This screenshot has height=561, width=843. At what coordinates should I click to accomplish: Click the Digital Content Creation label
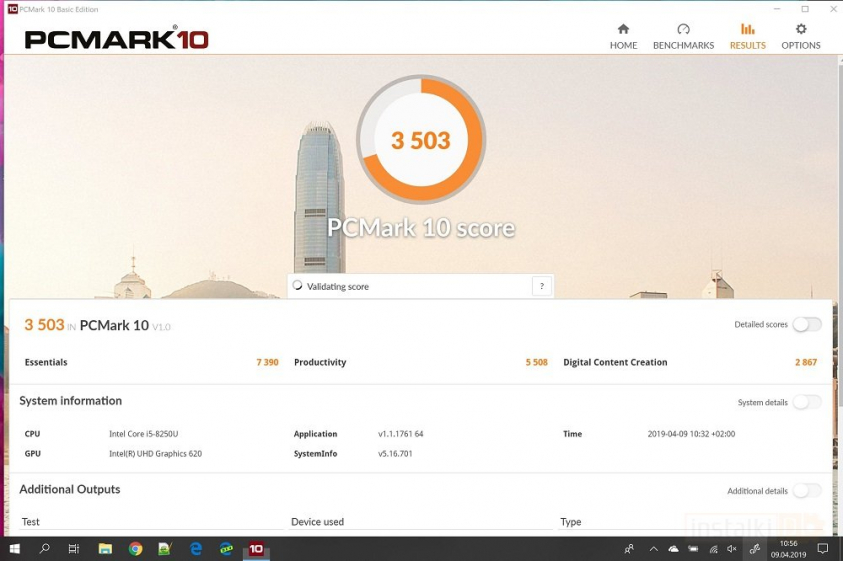coord(615,362)
